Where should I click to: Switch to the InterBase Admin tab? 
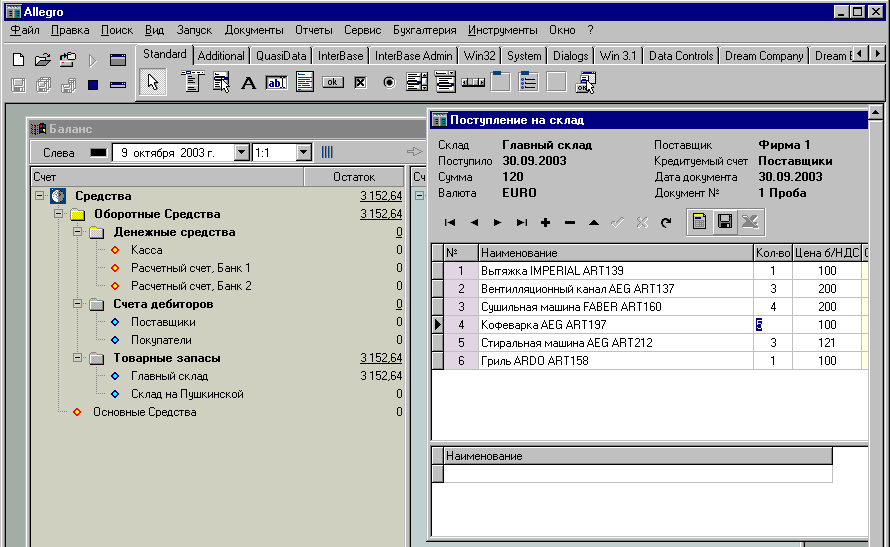(414, 56)
